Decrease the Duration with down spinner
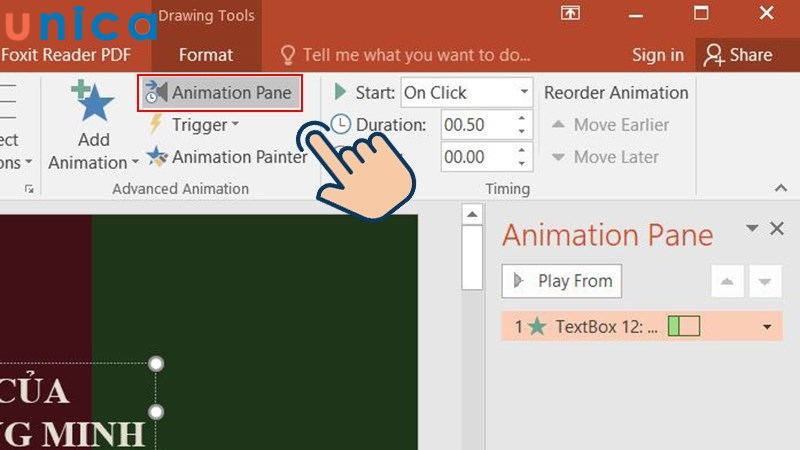The height and width of the screenshot is (450, 800). 521,132
